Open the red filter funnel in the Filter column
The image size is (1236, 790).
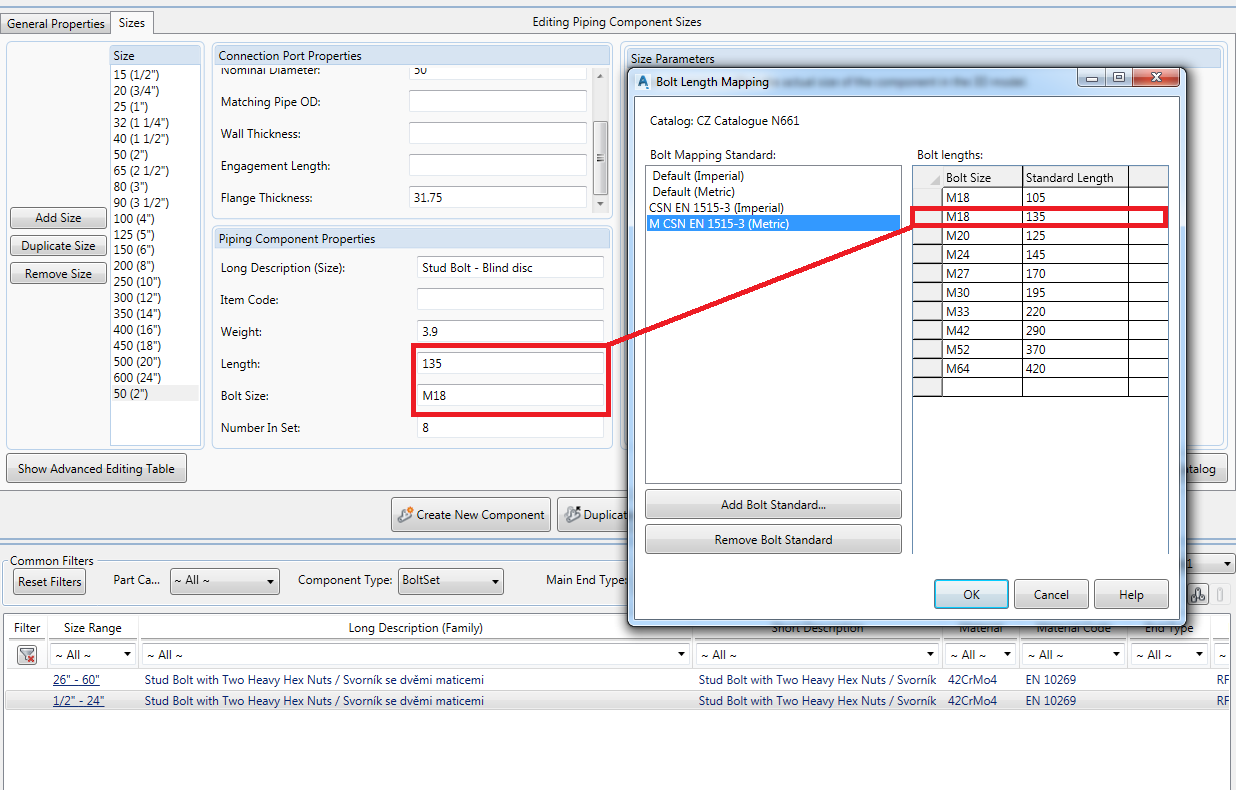25,655
